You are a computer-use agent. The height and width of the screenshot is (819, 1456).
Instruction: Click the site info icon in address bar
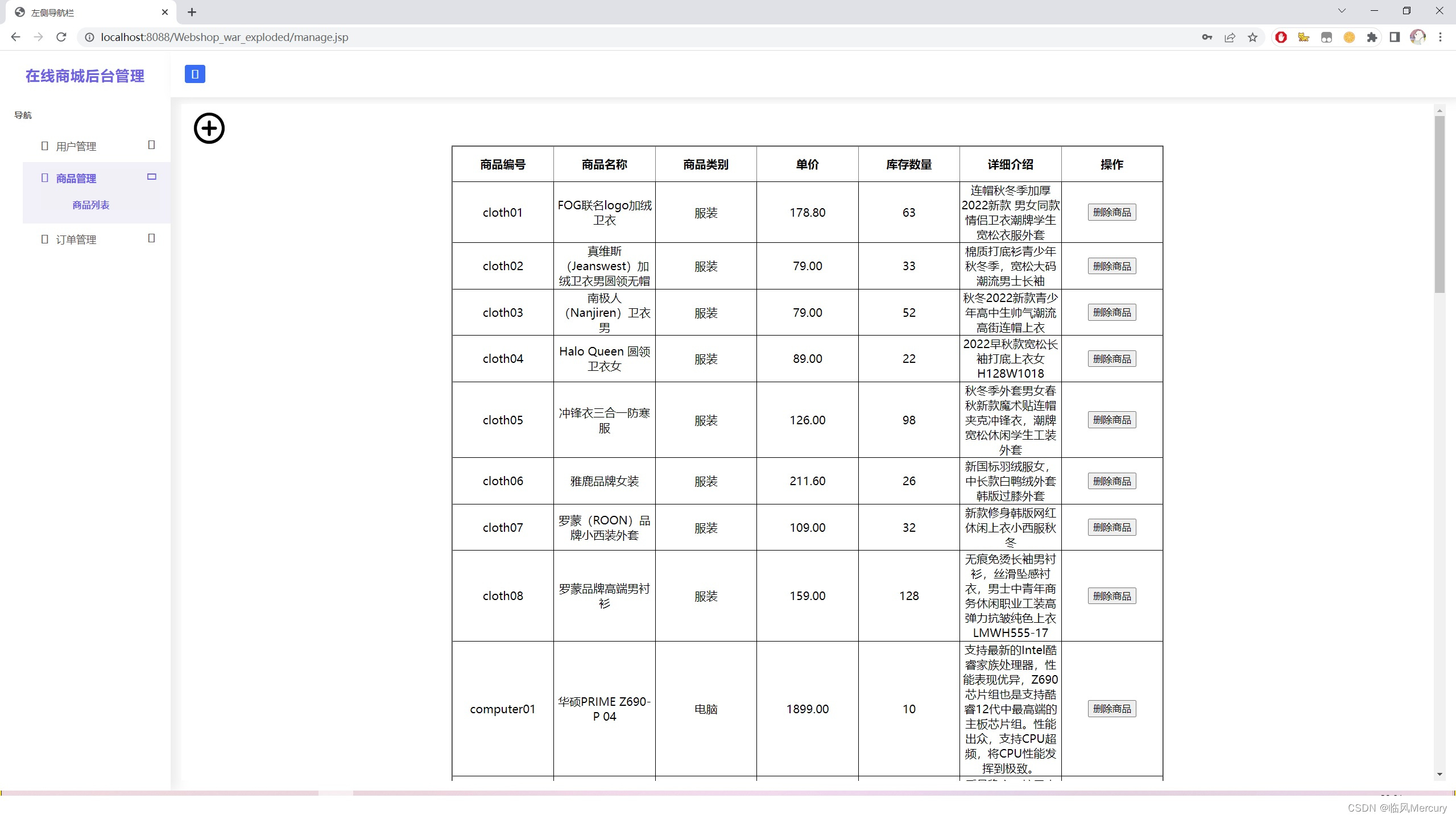point(89,37)
